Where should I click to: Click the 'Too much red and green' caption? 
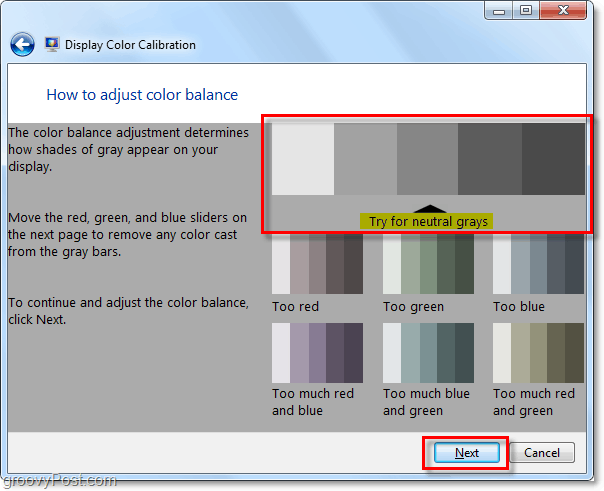pyautogui.click(x=534, y=402)
